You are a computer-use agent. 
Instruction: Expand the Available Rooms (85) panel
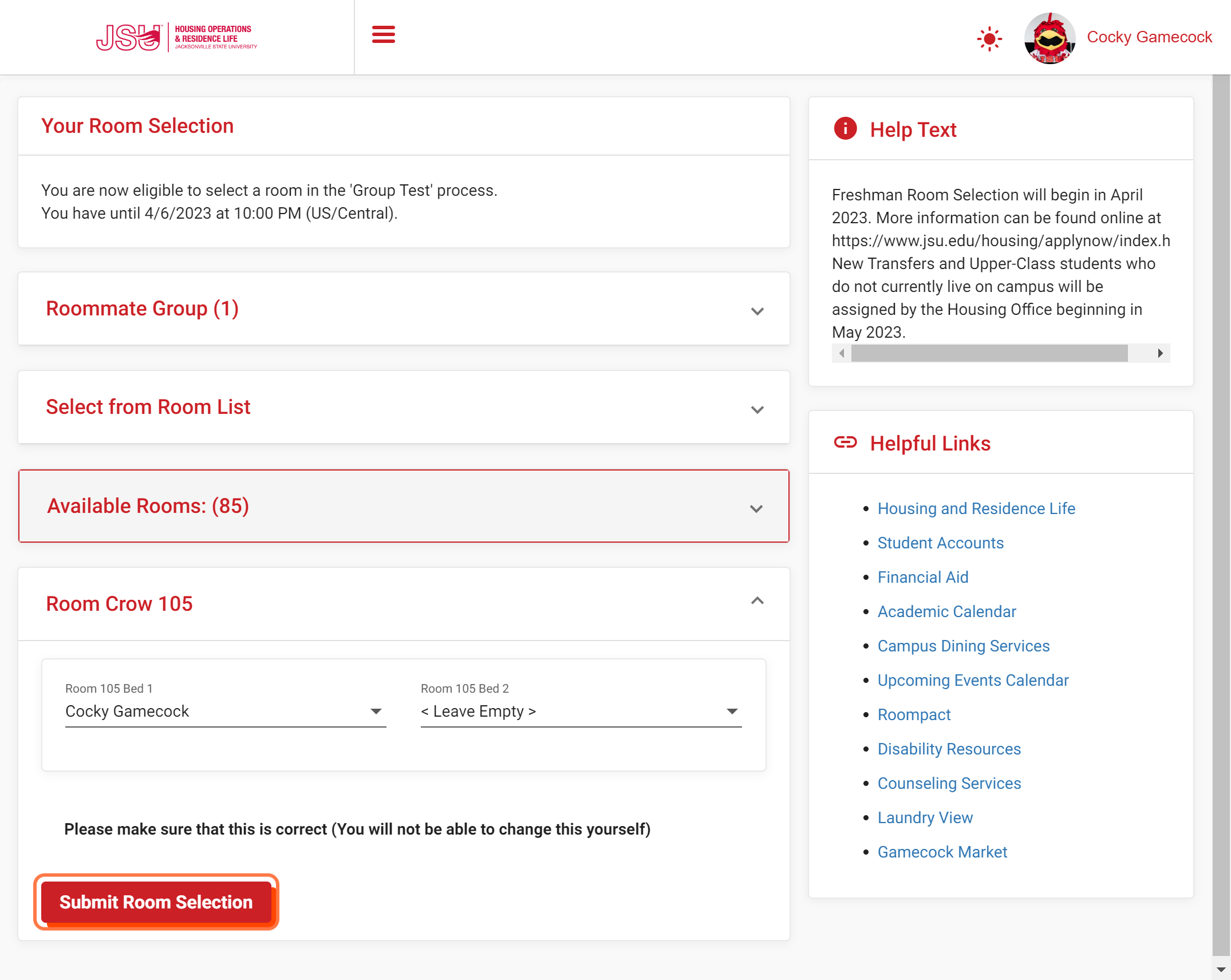click(404, 506)
